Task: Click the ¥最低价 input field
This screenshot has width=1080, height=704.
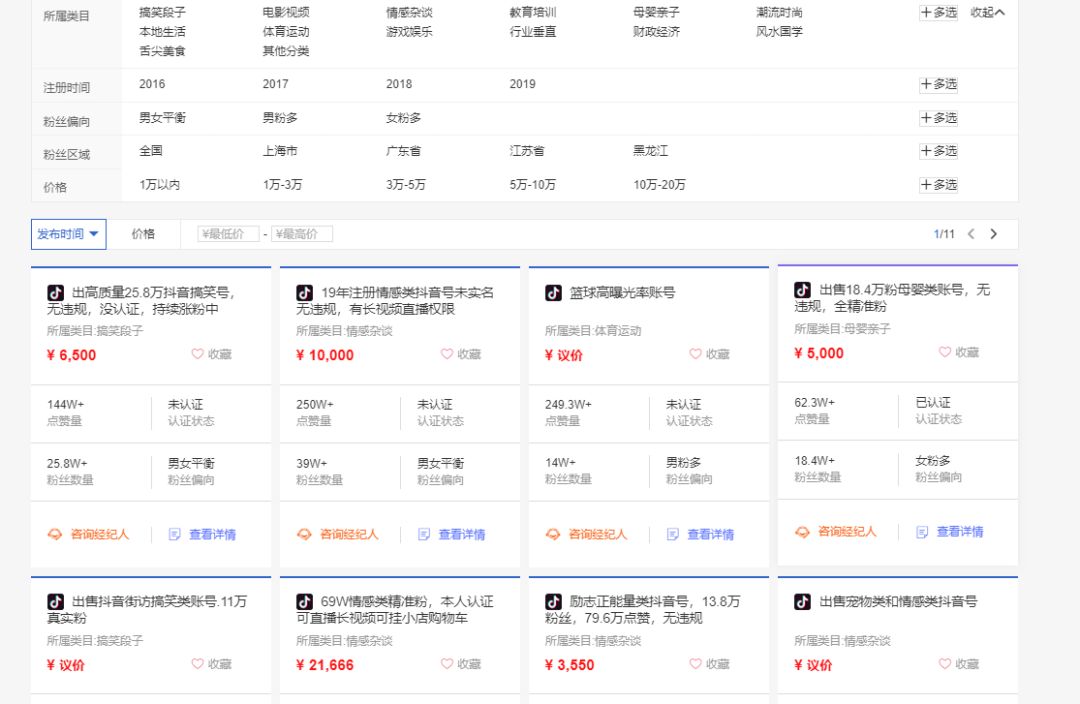Action: coord(228,234)
